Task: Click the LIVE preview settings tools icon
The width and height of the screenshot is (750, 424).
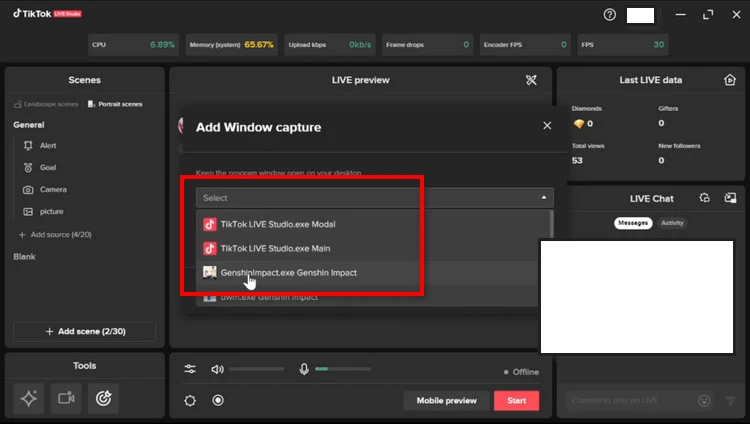Action: [x=531, y=80]
